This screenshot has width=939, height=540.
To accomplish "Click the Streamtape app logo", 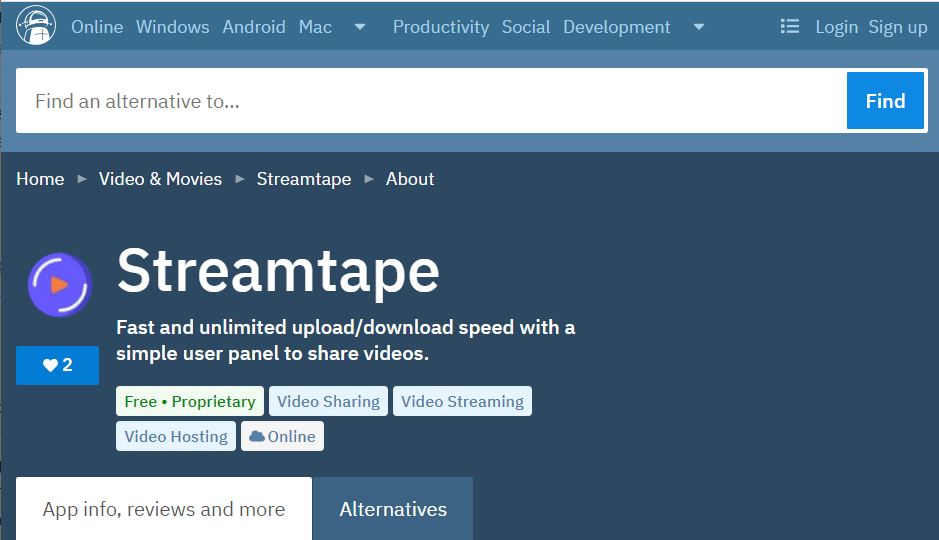I will tap(60, 284).
